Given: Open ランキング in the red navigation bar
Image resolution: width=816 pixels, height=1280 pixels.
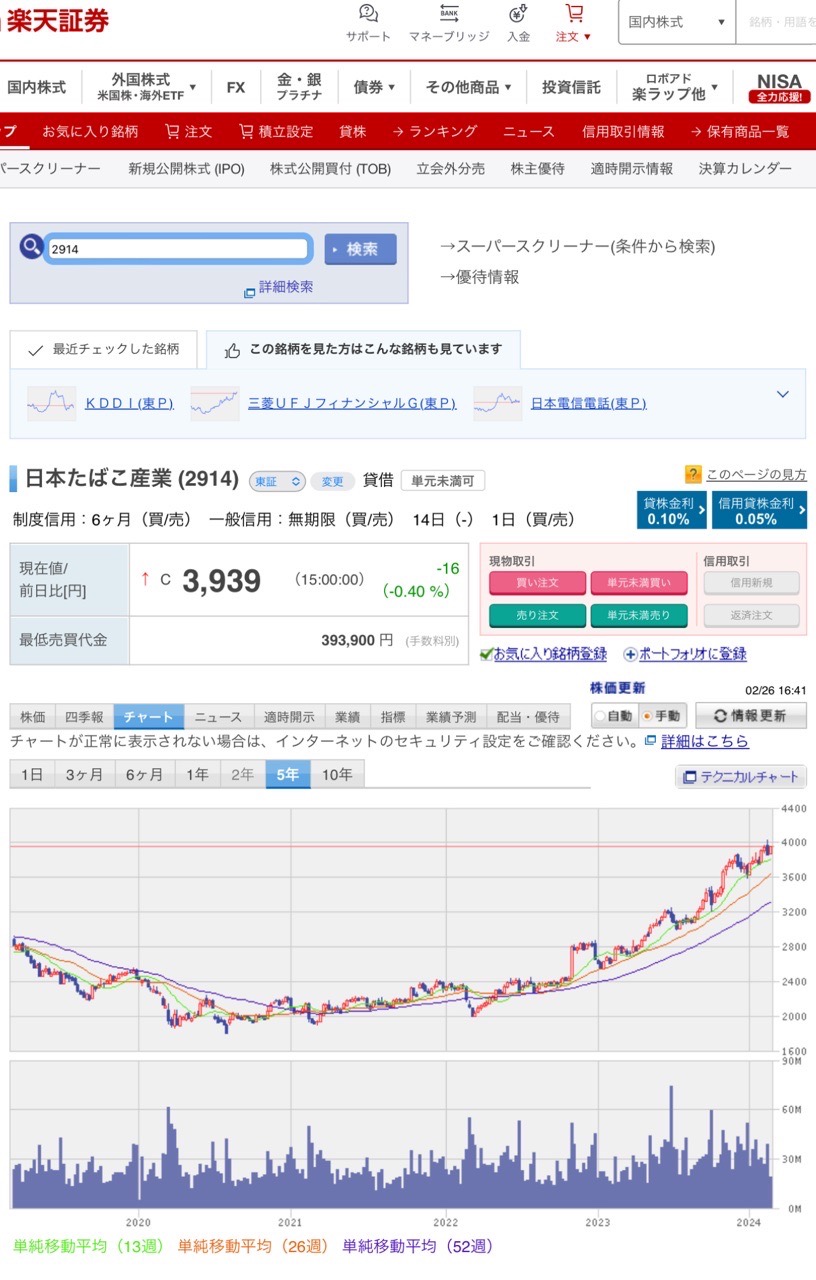Looking at the screenshot, I should click(435, 131).
